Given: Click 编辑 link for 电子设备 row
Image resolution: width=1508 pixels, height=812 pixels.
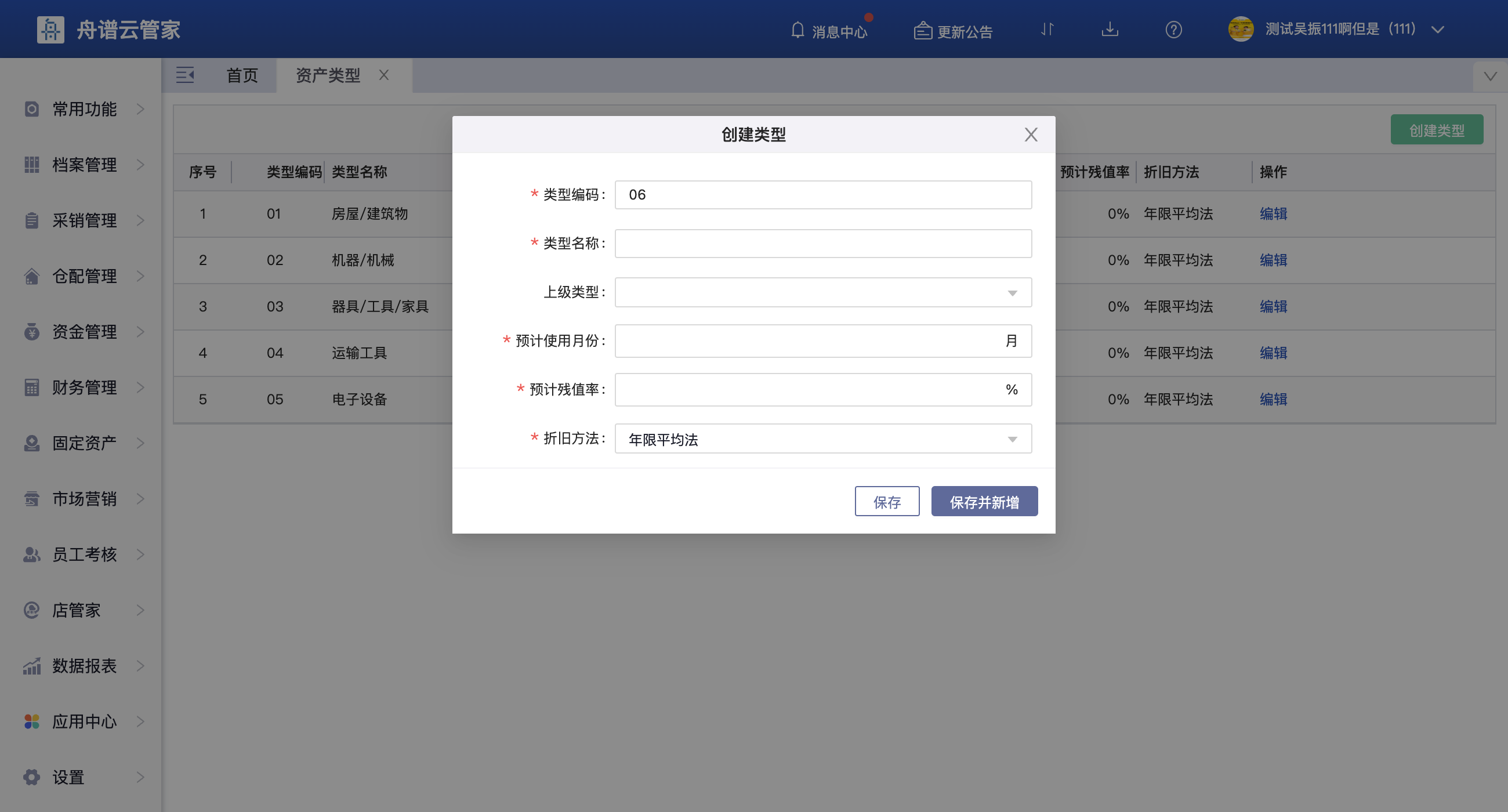Looking at the screenshot, I should pyautogui.click(x=1273, y=398).
